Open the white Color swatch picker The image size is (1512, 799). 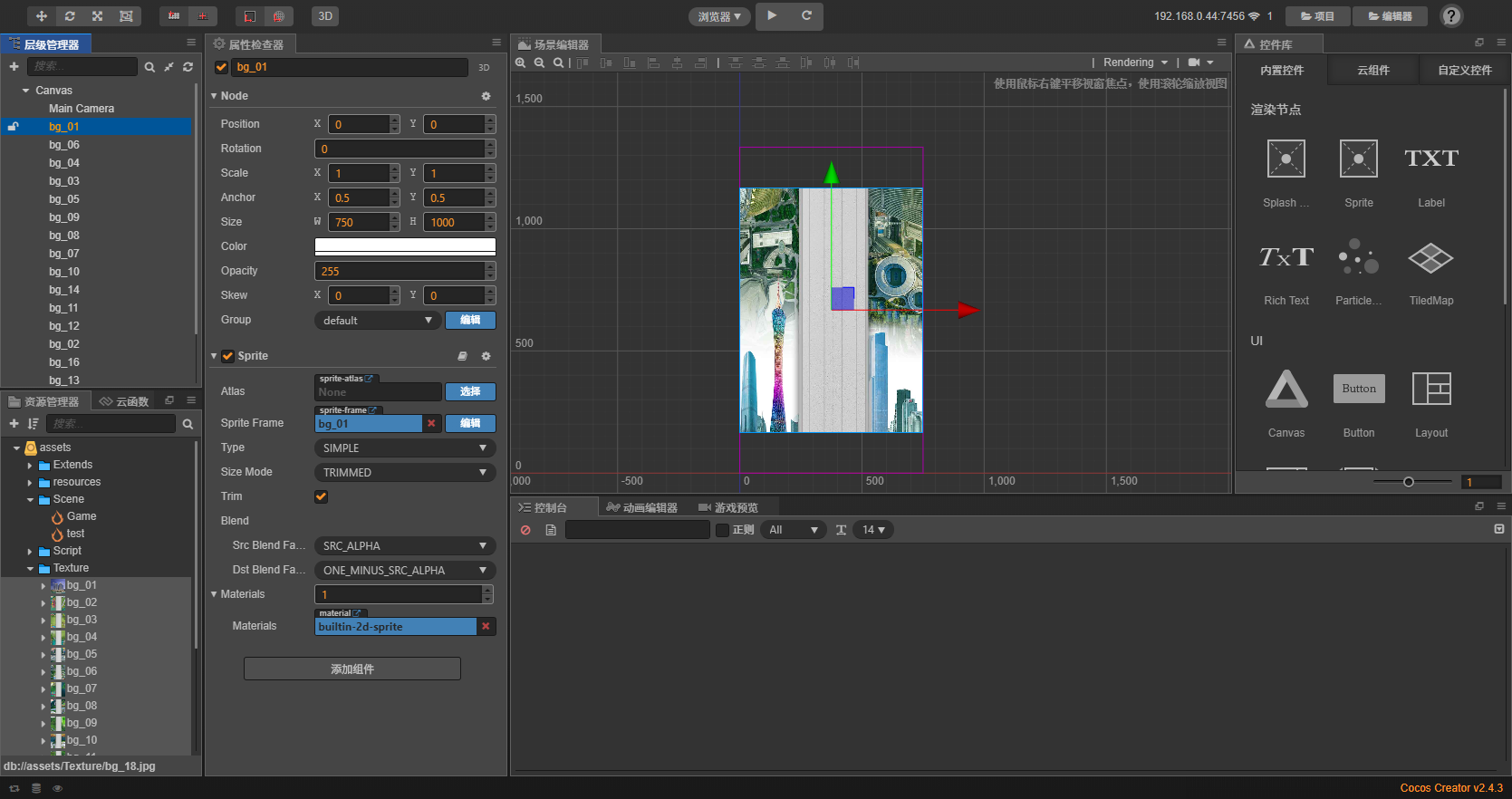(405, 246)
